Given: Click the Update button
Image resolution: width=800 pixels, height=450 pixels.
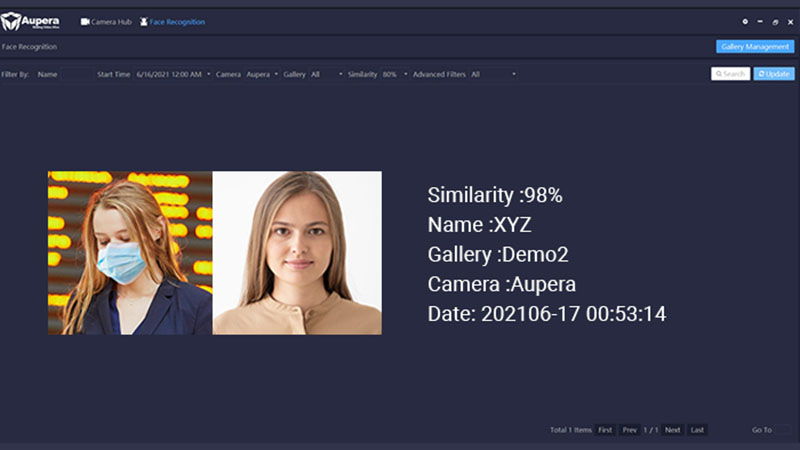Looking at the screenshot, I should click(x=774, y=74).
